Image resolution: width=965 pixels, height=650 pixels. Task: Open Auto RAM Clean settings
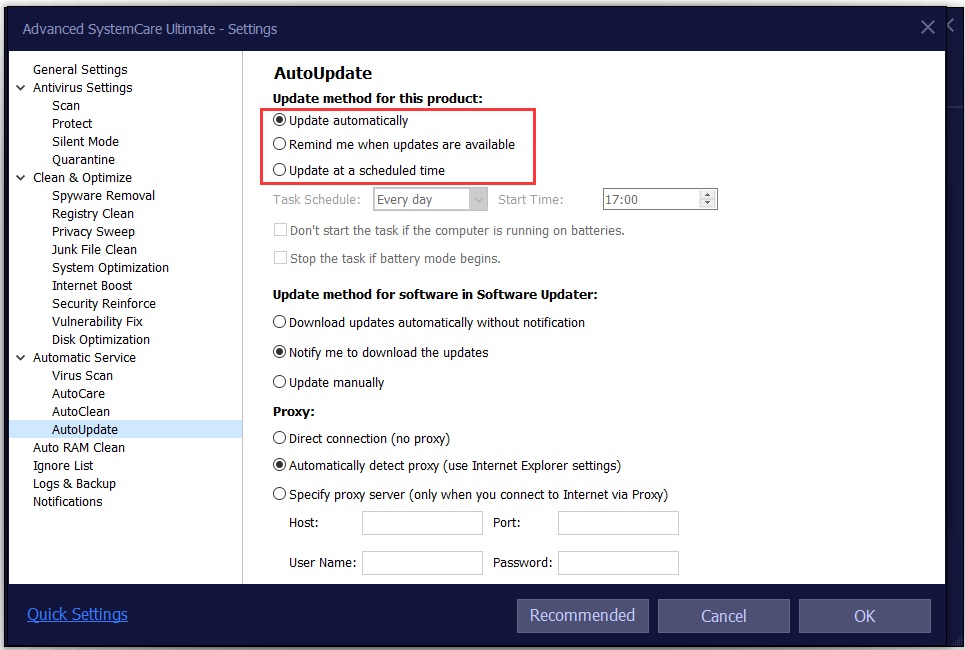(79, 447)
